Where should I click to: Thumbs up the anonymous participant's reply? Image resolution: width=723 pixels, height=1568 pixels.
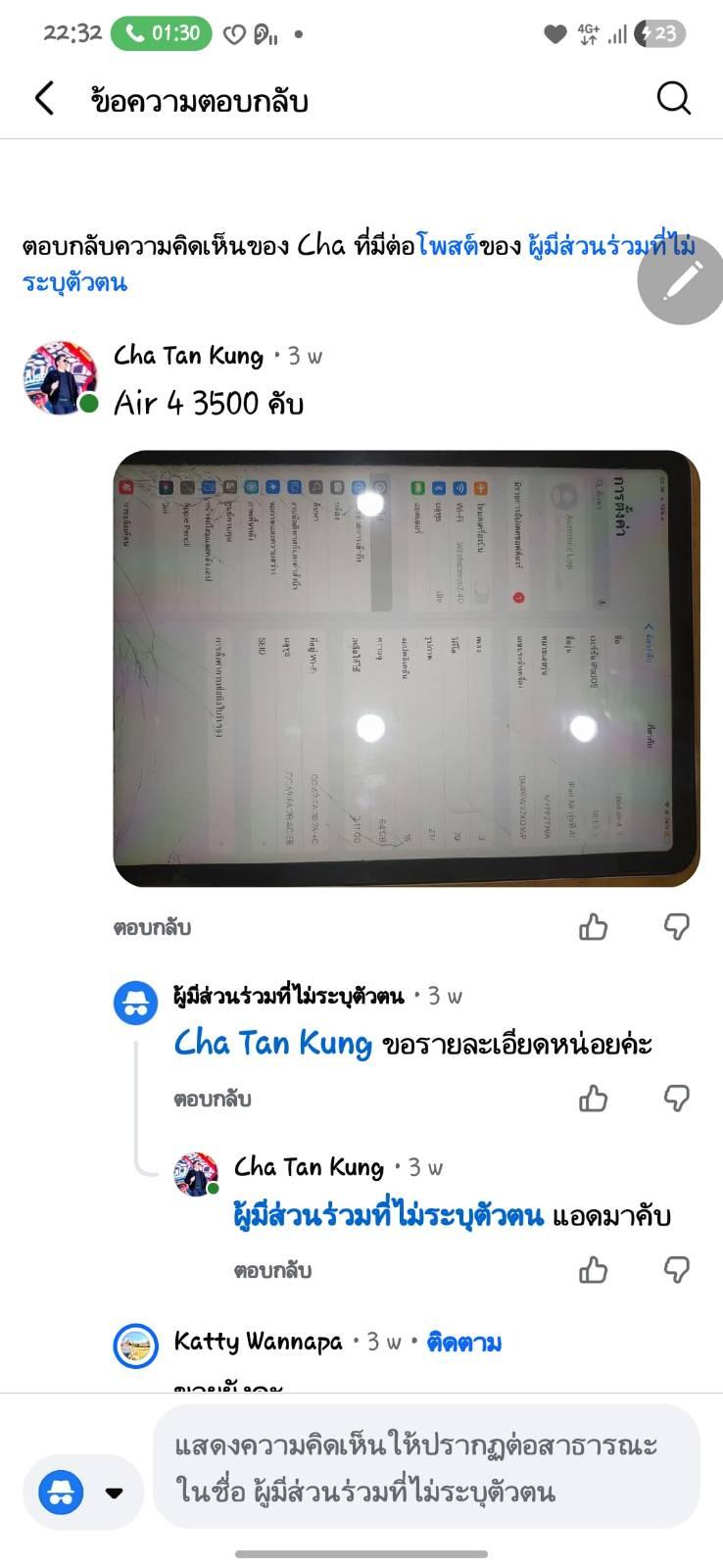click(593, 1098)
